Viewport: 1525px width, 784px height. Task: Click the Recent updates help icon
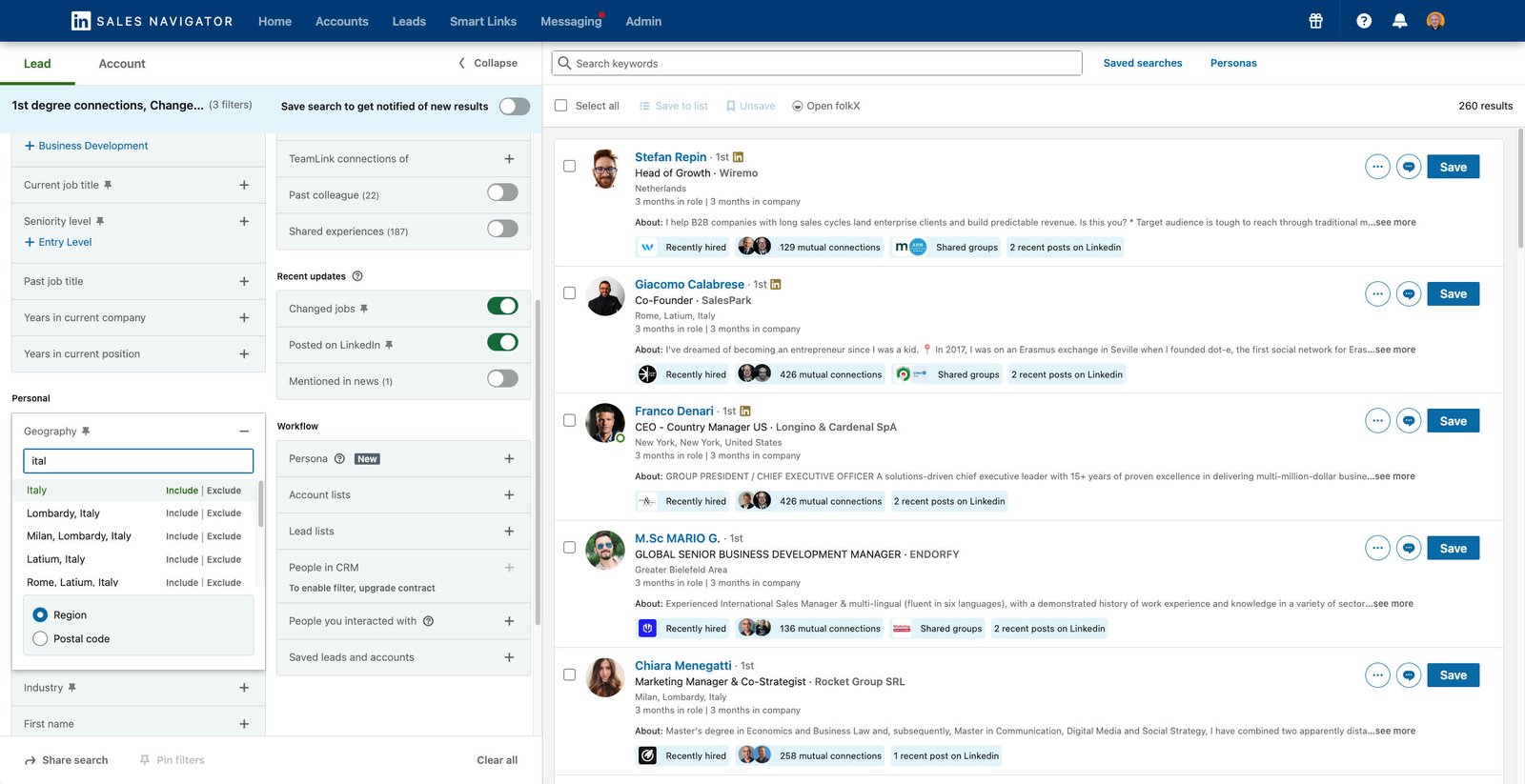coord(357,276)
